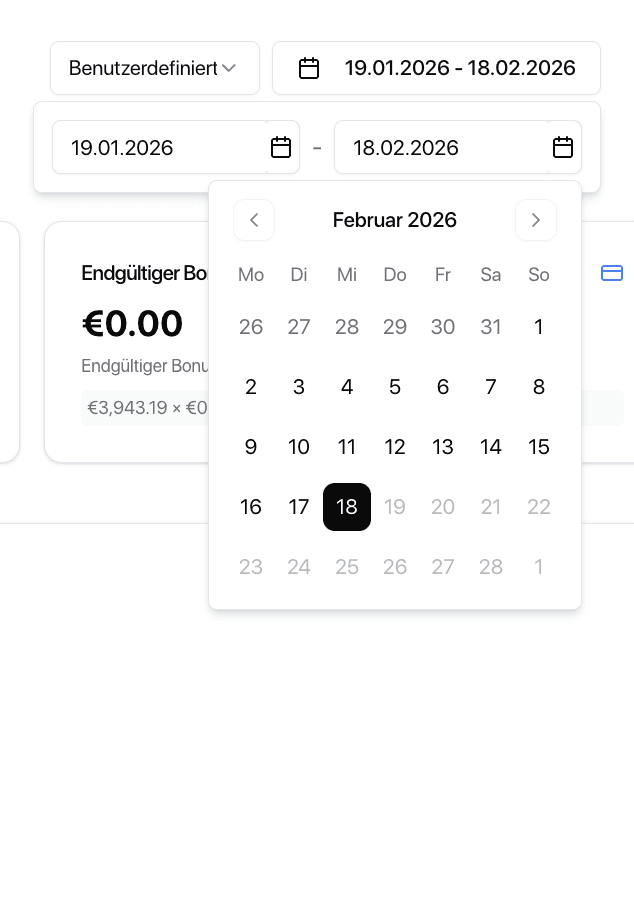
Task: Select February 14 in the calendar
Action: point(491,447)
